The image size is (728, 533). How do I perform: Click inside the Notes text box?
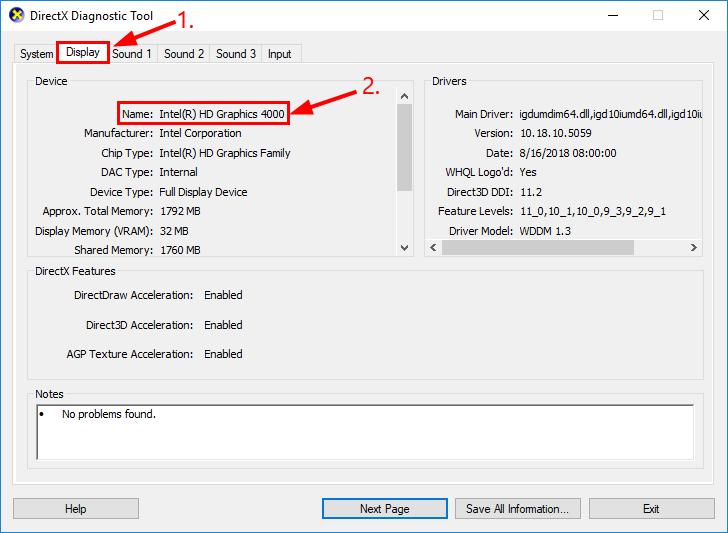[365, 432]
